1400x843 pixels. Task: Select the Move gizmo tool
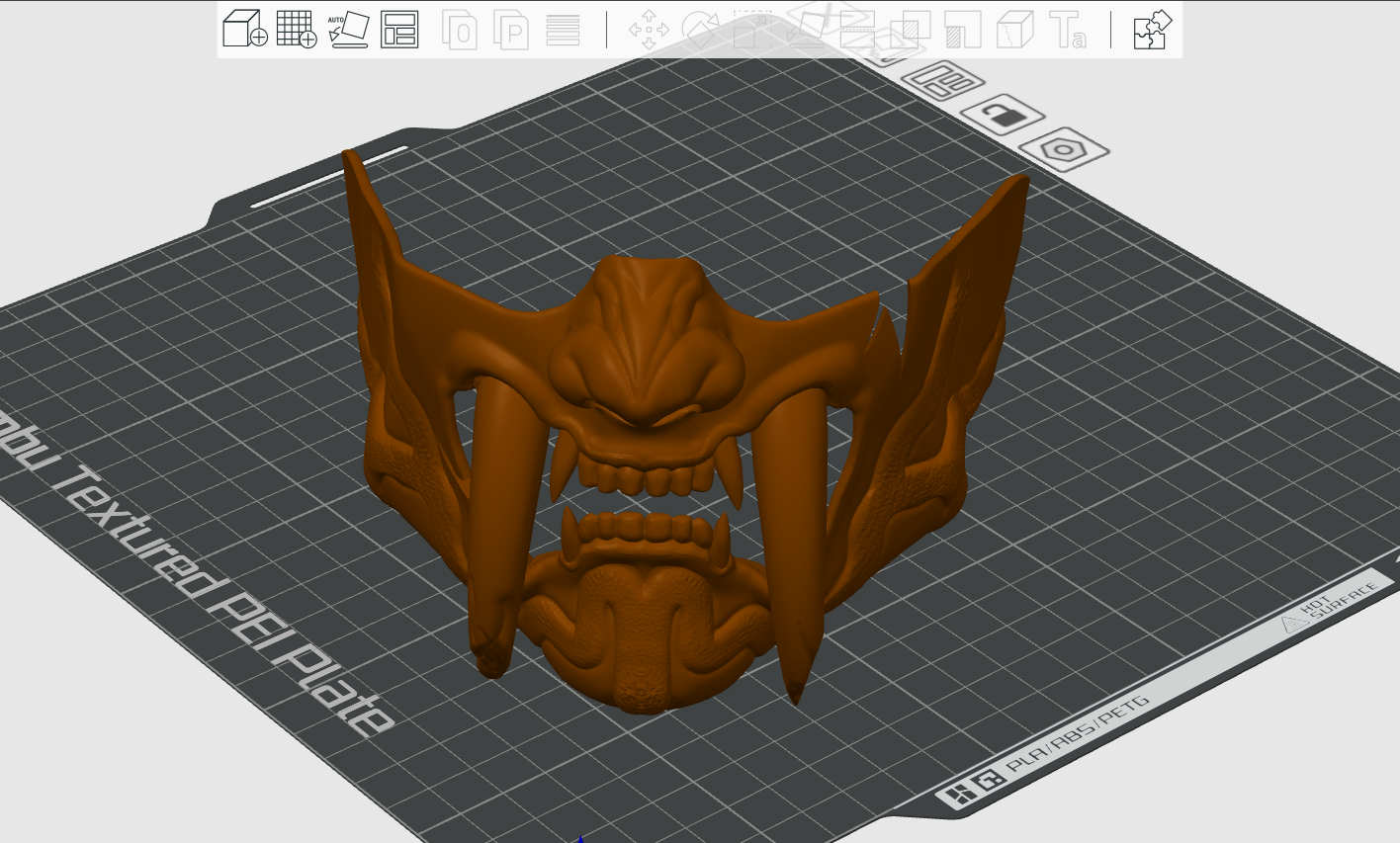(649, 30)
